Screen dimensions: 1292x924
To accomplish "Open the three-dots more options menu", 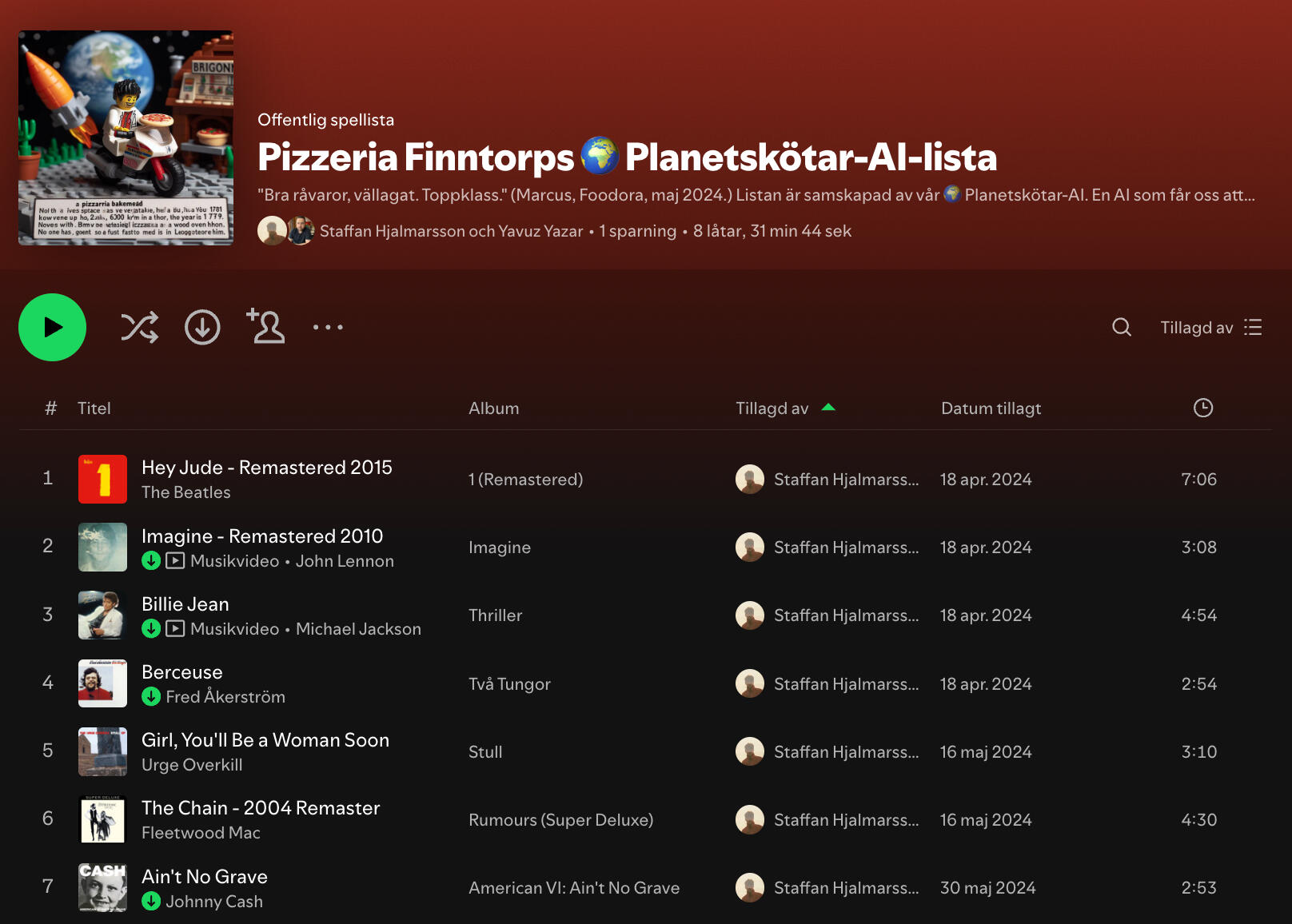I will [328, 328].
